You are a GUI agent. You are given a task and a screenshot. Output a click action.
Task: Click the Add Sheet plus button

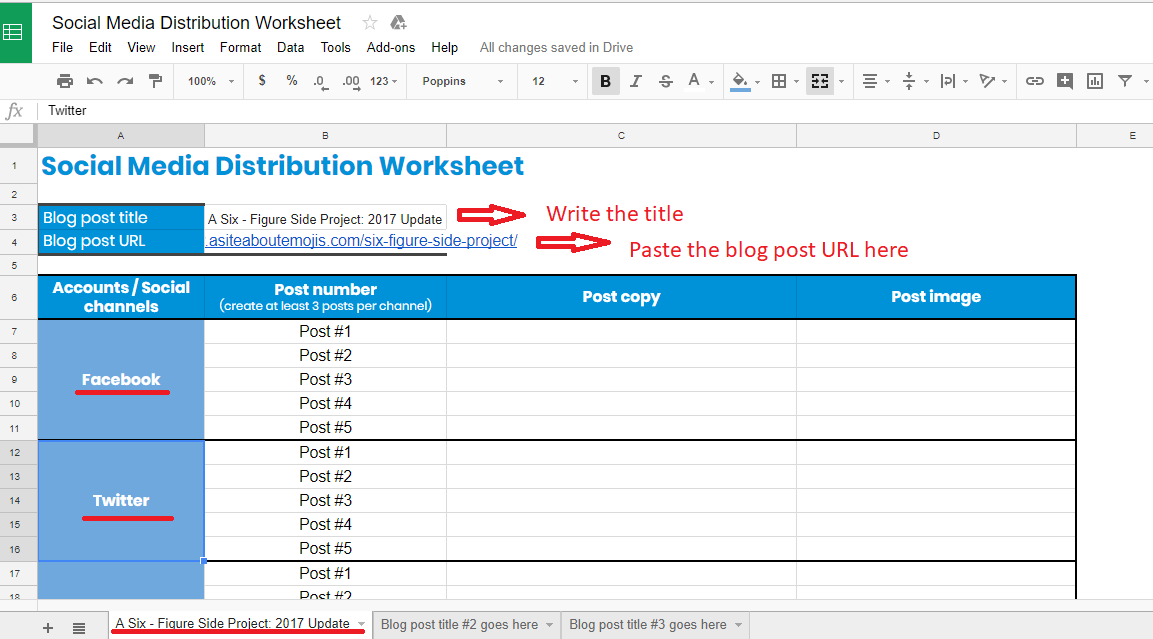[48, 627]
